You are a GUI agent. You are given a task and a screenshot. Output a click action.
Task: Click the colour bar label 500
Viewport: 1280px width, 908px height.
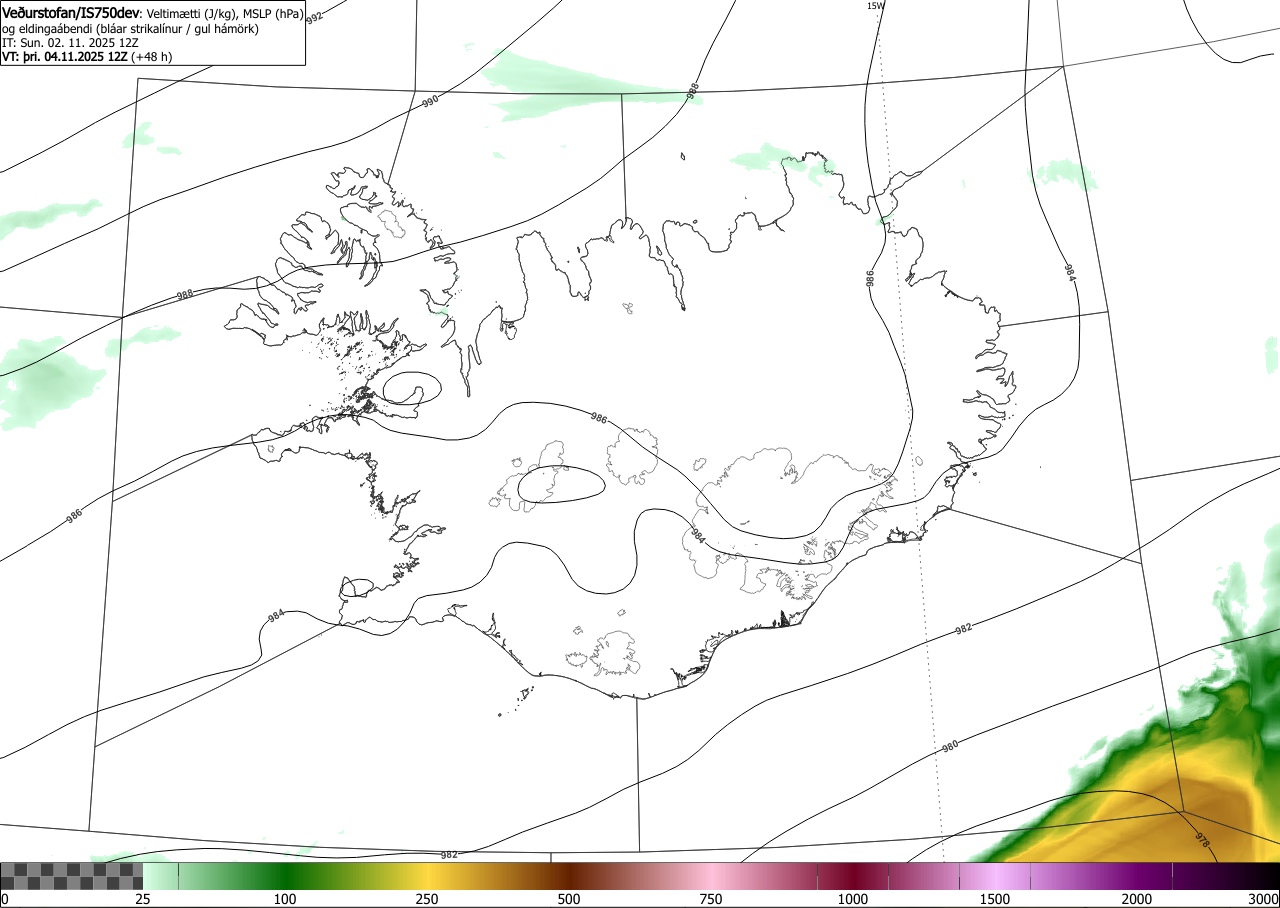(x=569, y=899)
